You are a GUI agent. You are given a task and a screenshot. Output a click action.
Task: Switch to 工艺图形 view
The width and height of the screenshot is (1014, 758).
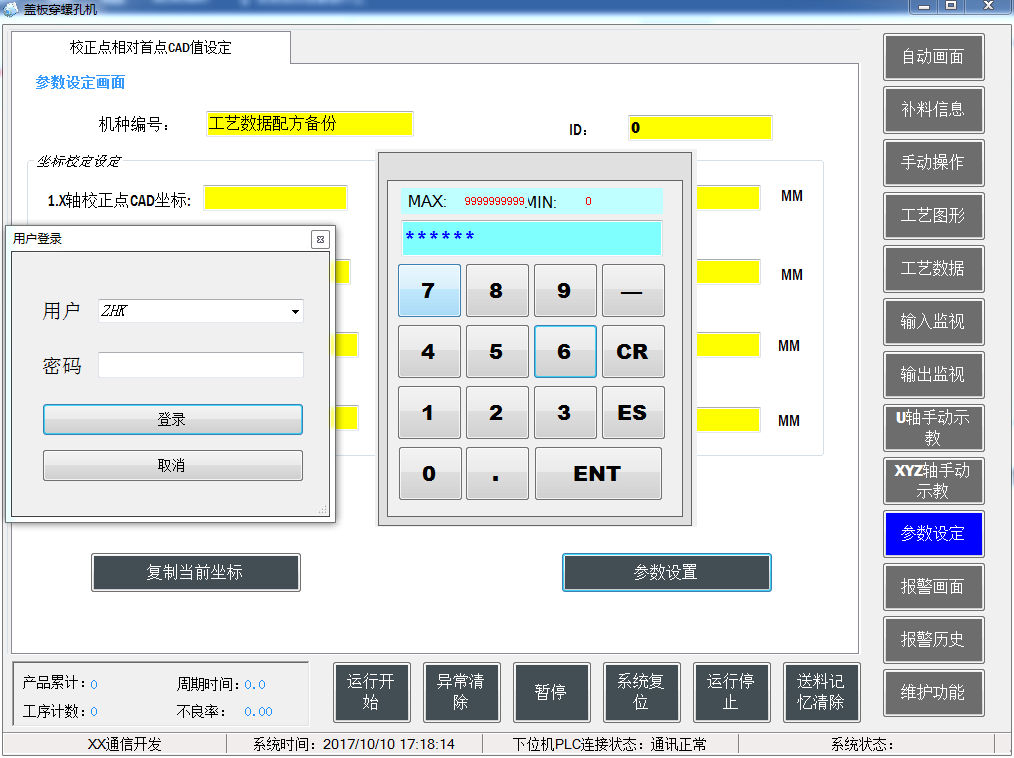pos(933,216)
